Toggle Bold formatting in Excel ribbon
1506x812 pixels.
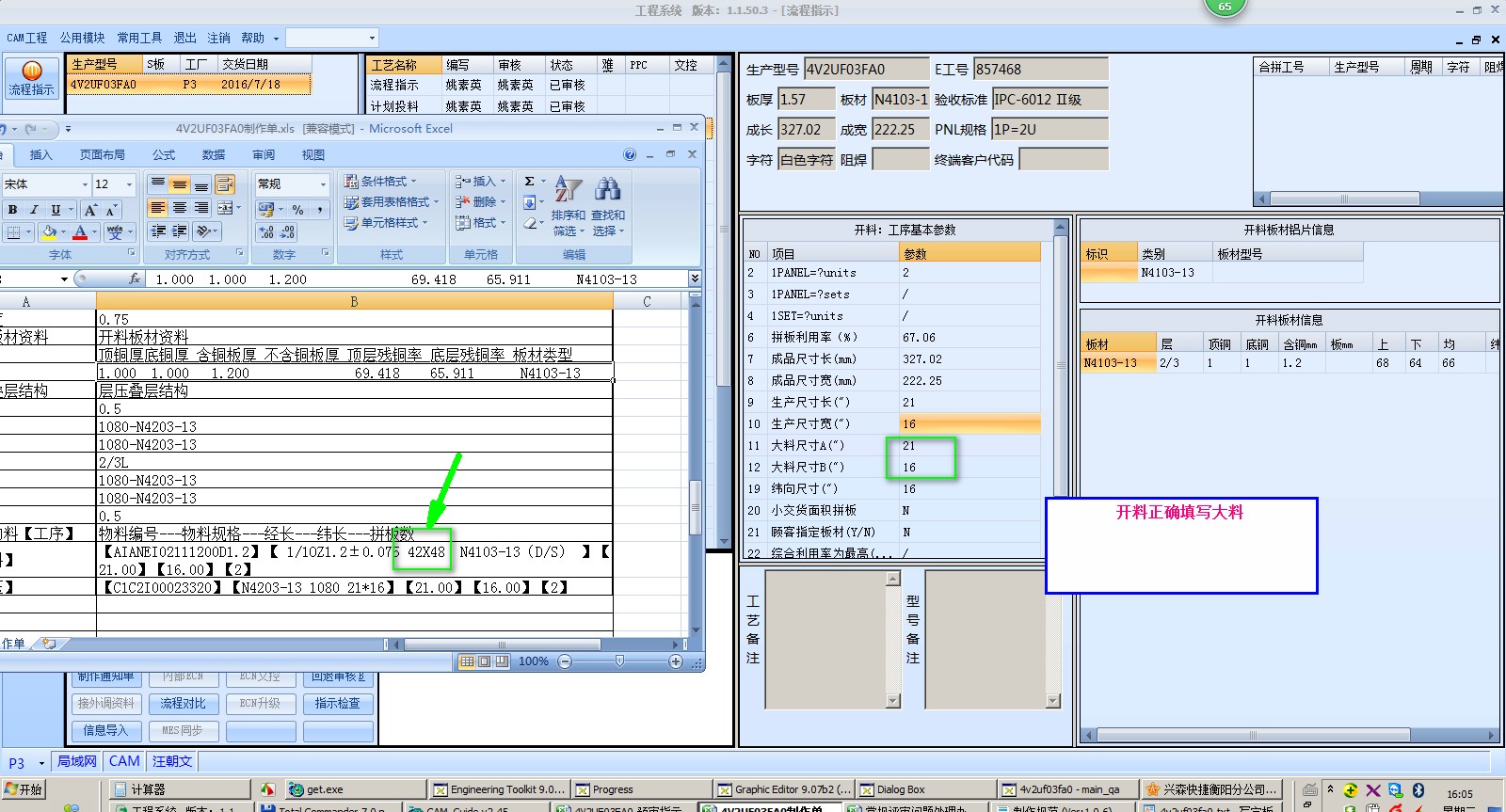coord(13,210)
